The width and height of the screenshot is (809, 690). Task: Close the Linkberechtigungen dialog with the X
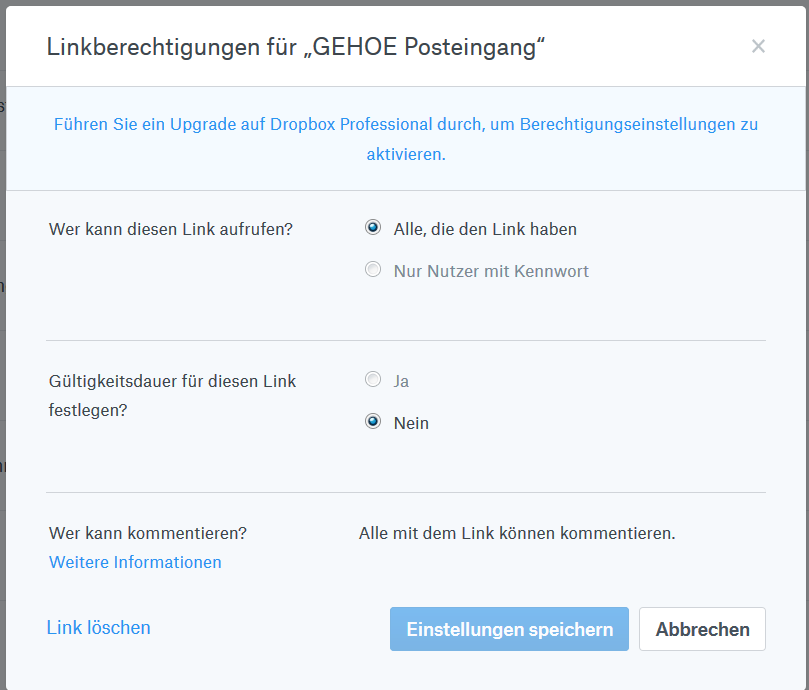click(x=758, y=46)
